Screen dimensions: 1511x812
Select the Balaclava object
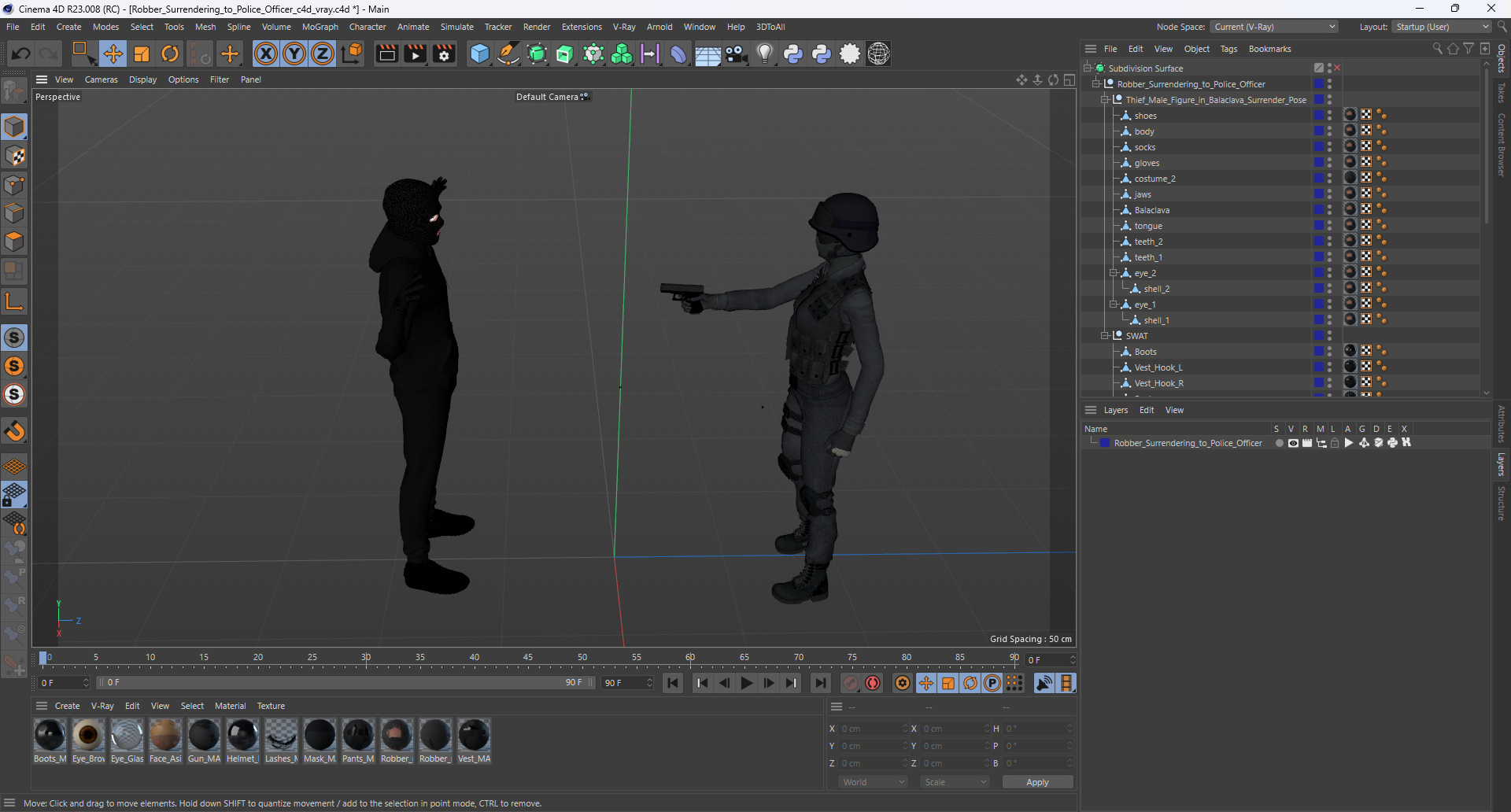[x=1151, y=210]
